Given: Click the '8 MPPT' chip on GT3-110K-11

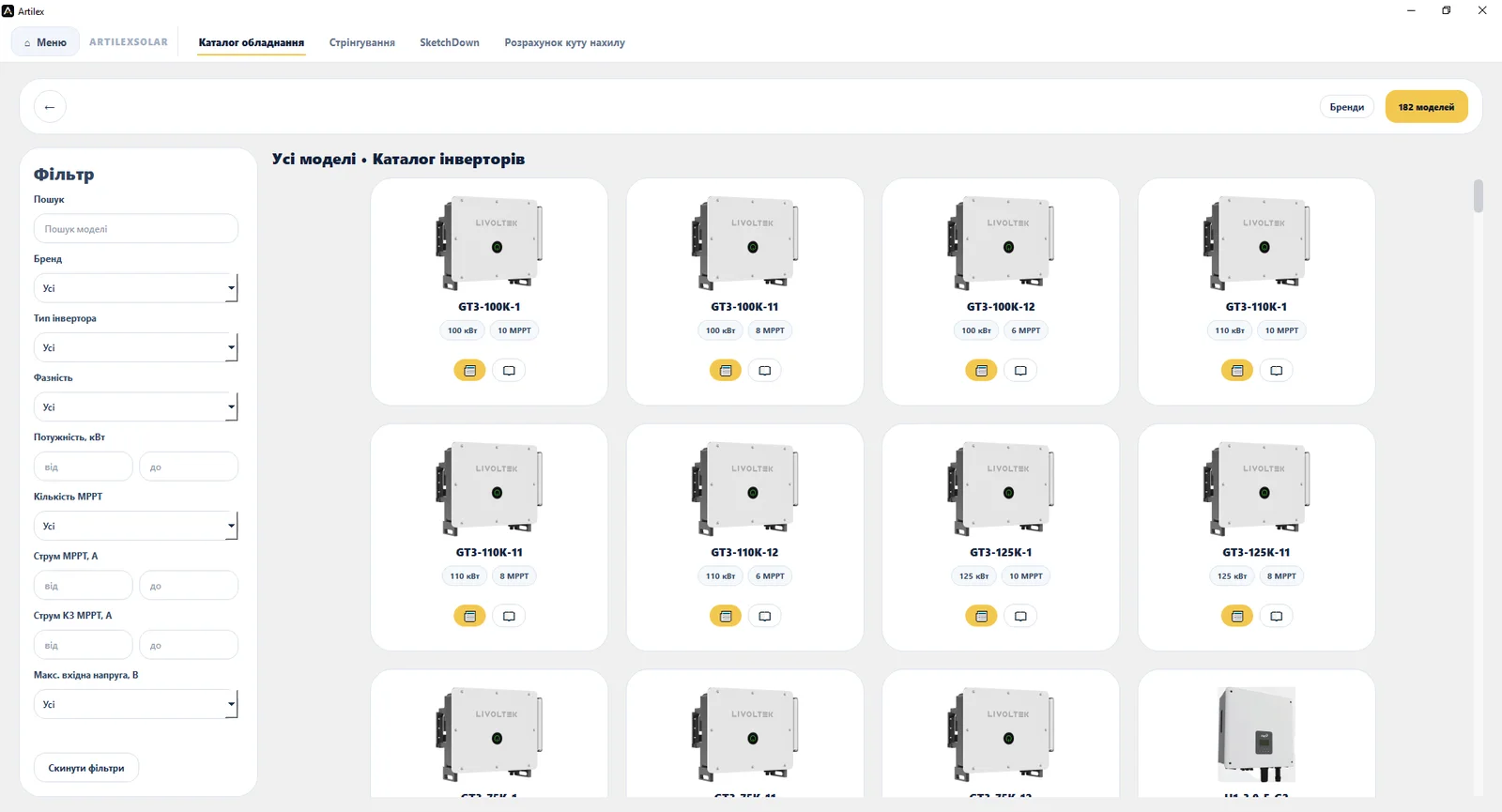Looking at the screenshot, I should [x=514, y=576].
